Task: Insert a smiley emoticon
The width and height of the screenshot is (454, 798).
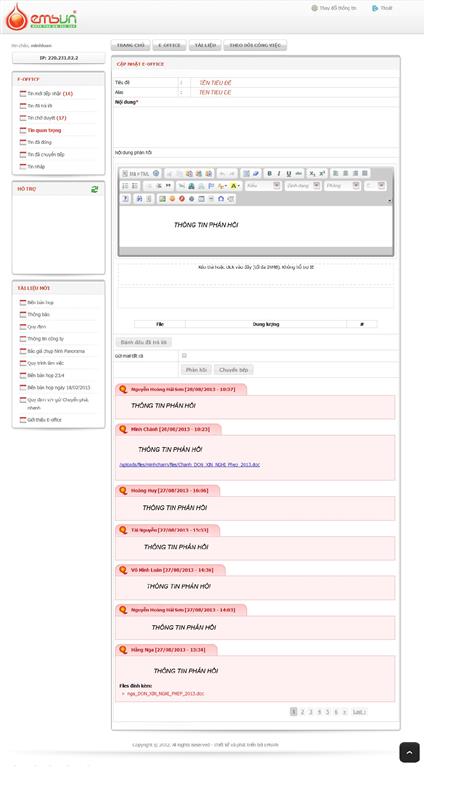Action: tap(172, 198)
